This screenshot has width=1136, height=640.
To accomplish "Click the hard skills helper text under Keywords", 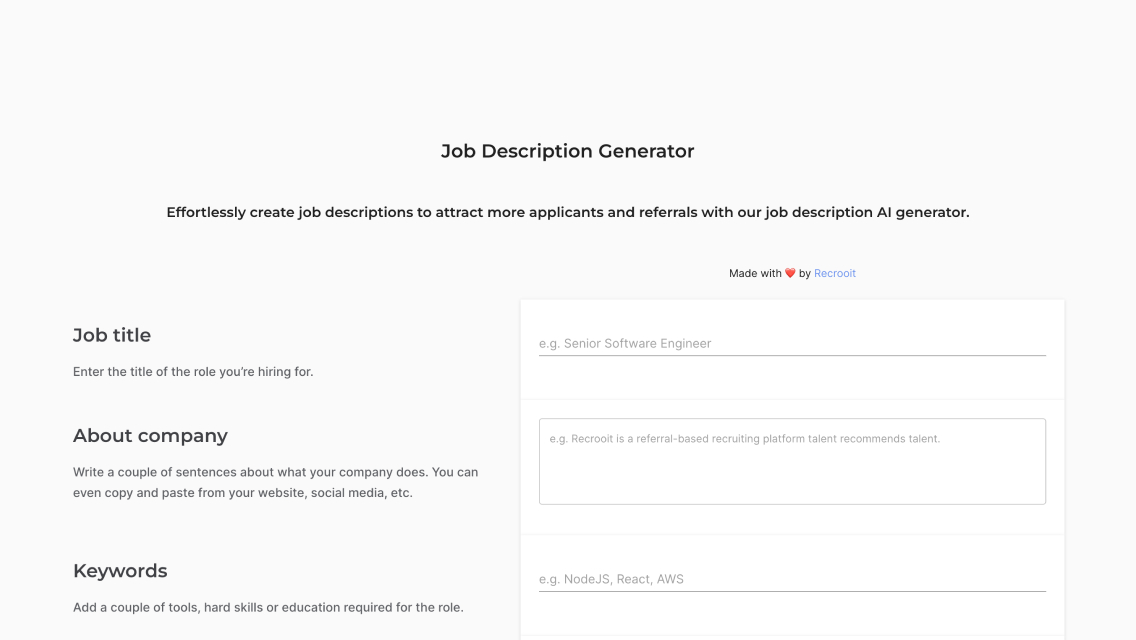I will click(x=267, y=607).
